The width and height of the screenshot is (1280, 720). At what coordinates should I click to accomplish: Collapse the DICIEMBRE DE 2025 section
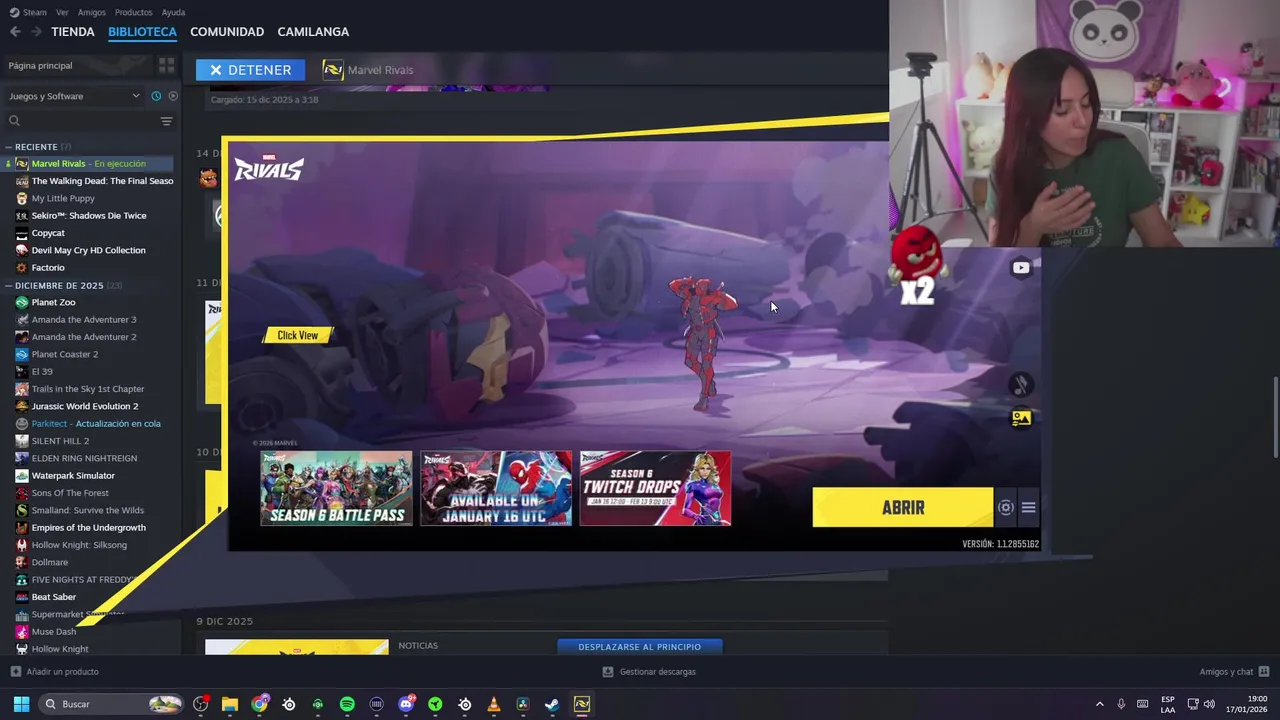tap(58, 286)
